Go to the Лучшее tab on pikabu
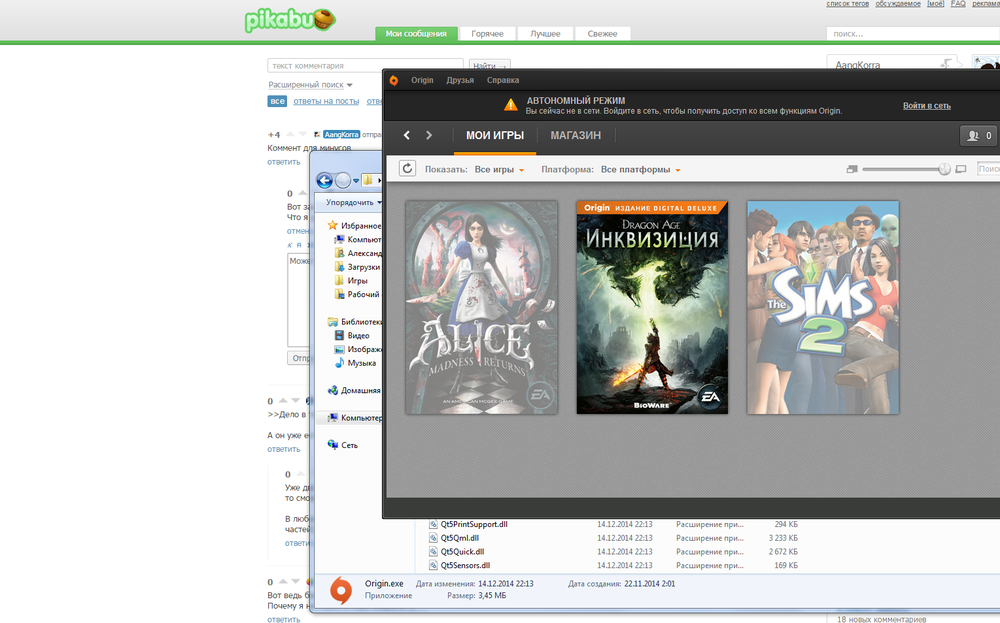Screen dimensions: 1000x623 [545, 34]
